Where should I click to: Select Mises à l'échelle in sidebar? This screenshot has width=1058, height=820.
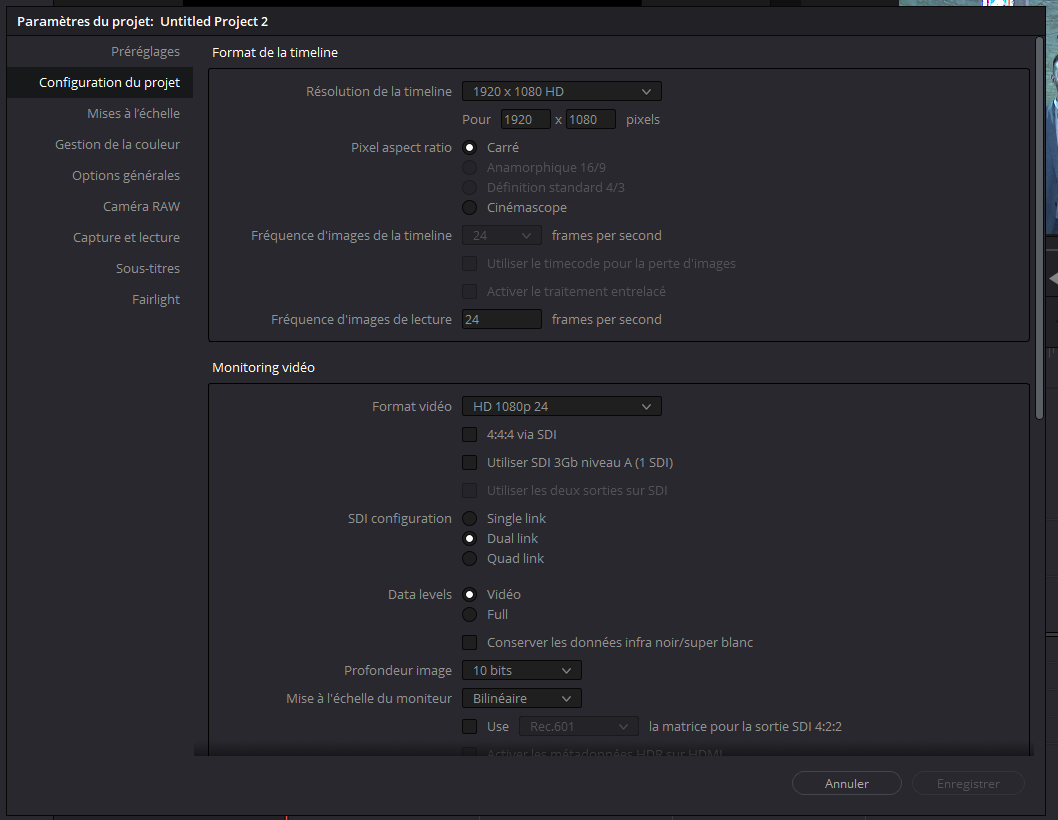click(x=133, y=113)
